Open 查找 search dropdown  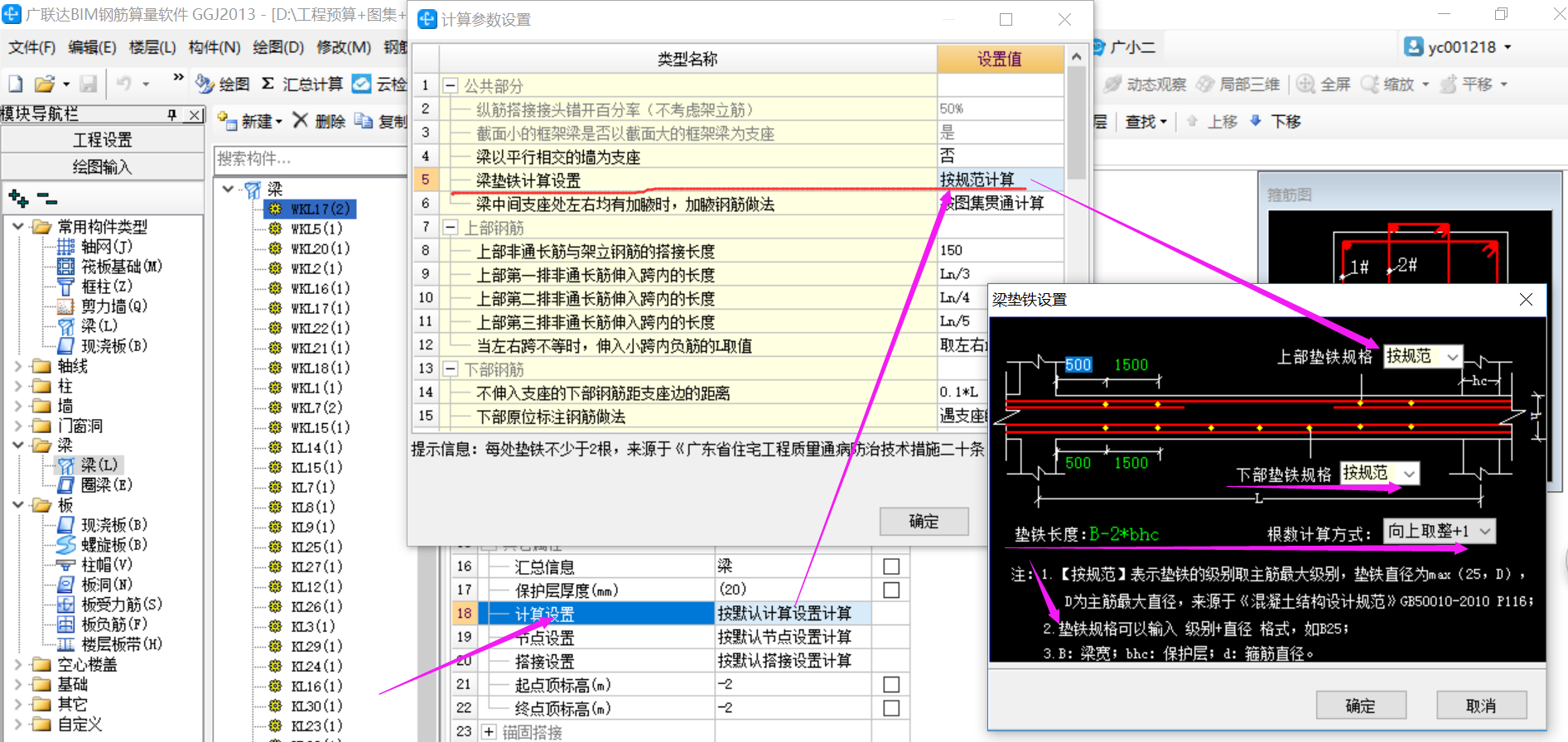(x=1146, y=122)
